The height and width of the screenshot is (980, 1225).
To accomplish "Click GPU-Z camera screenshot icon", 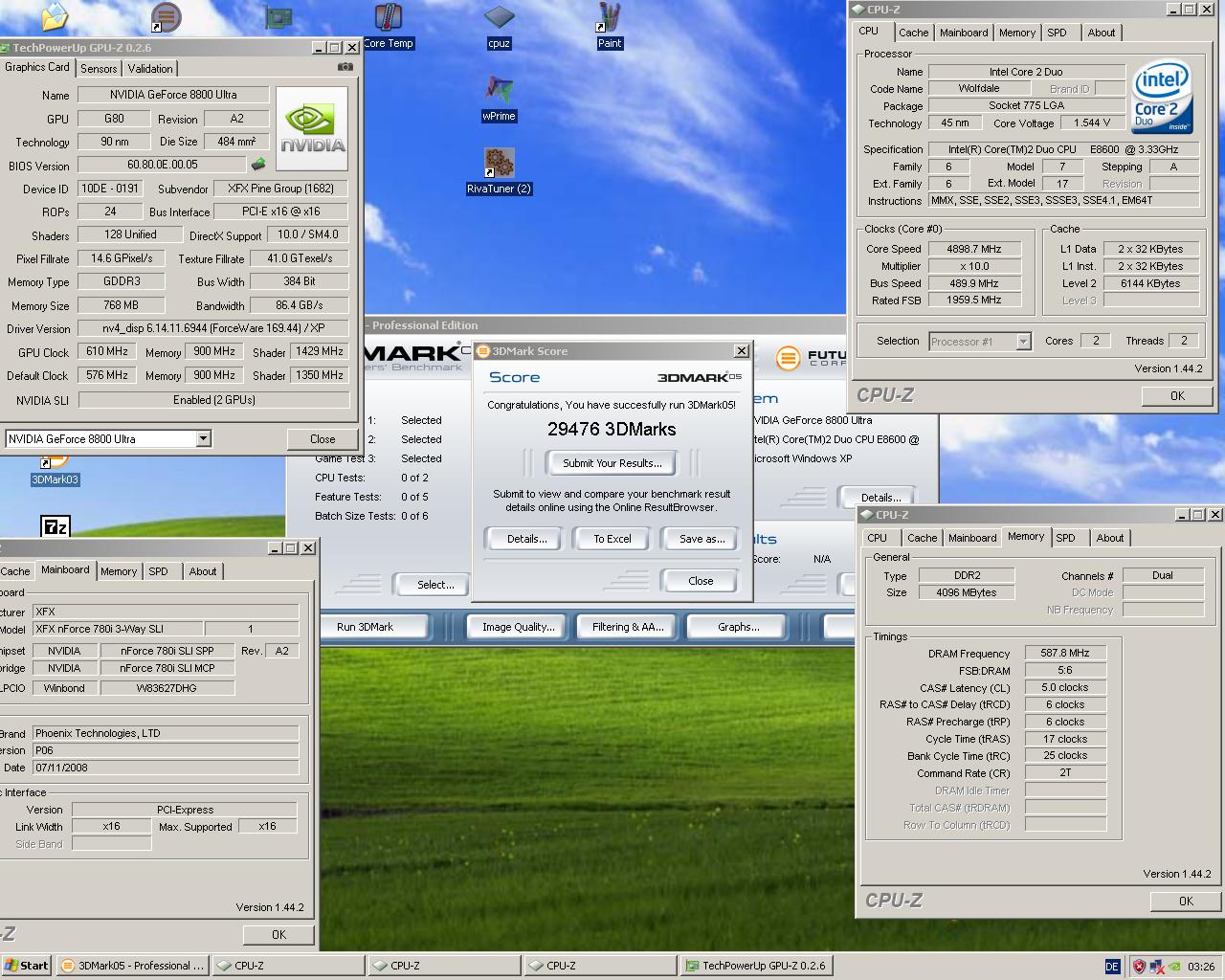I will (x=345, y=67).
